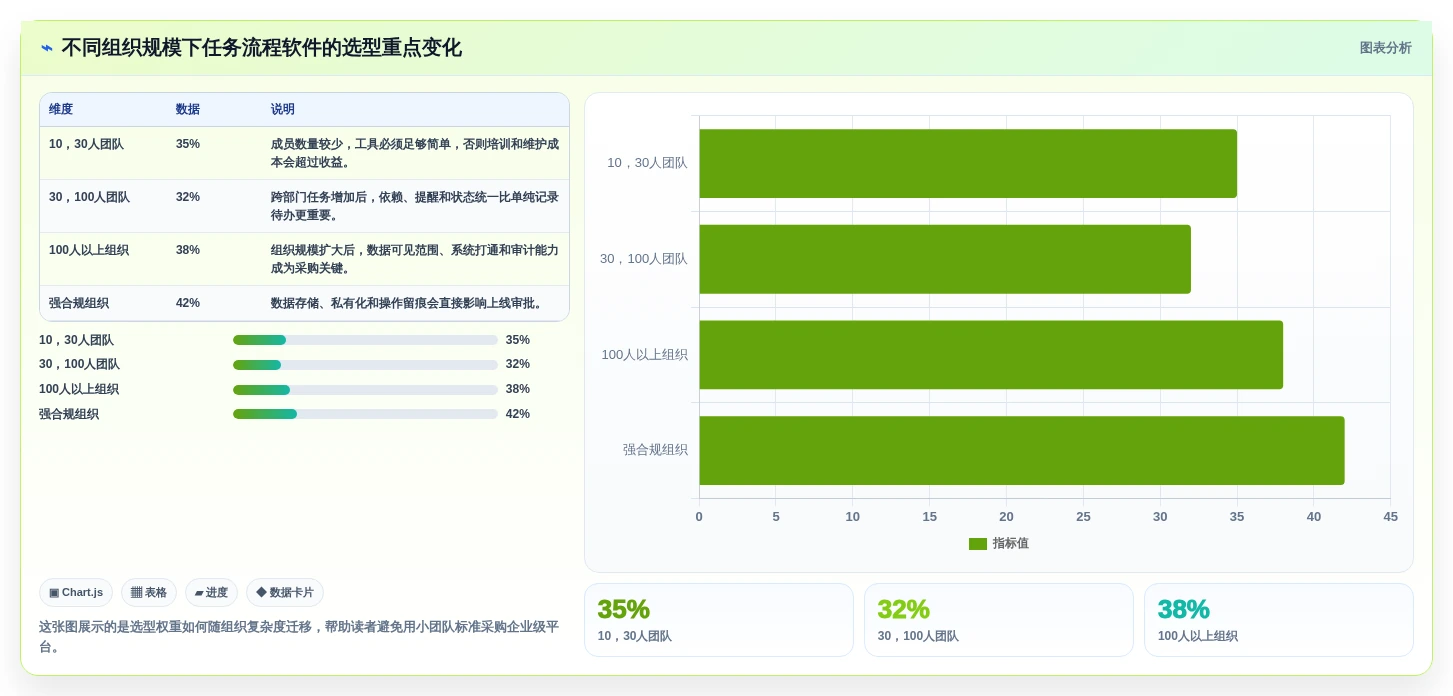
Task: Click the 32% value in table
Action: 188,197
